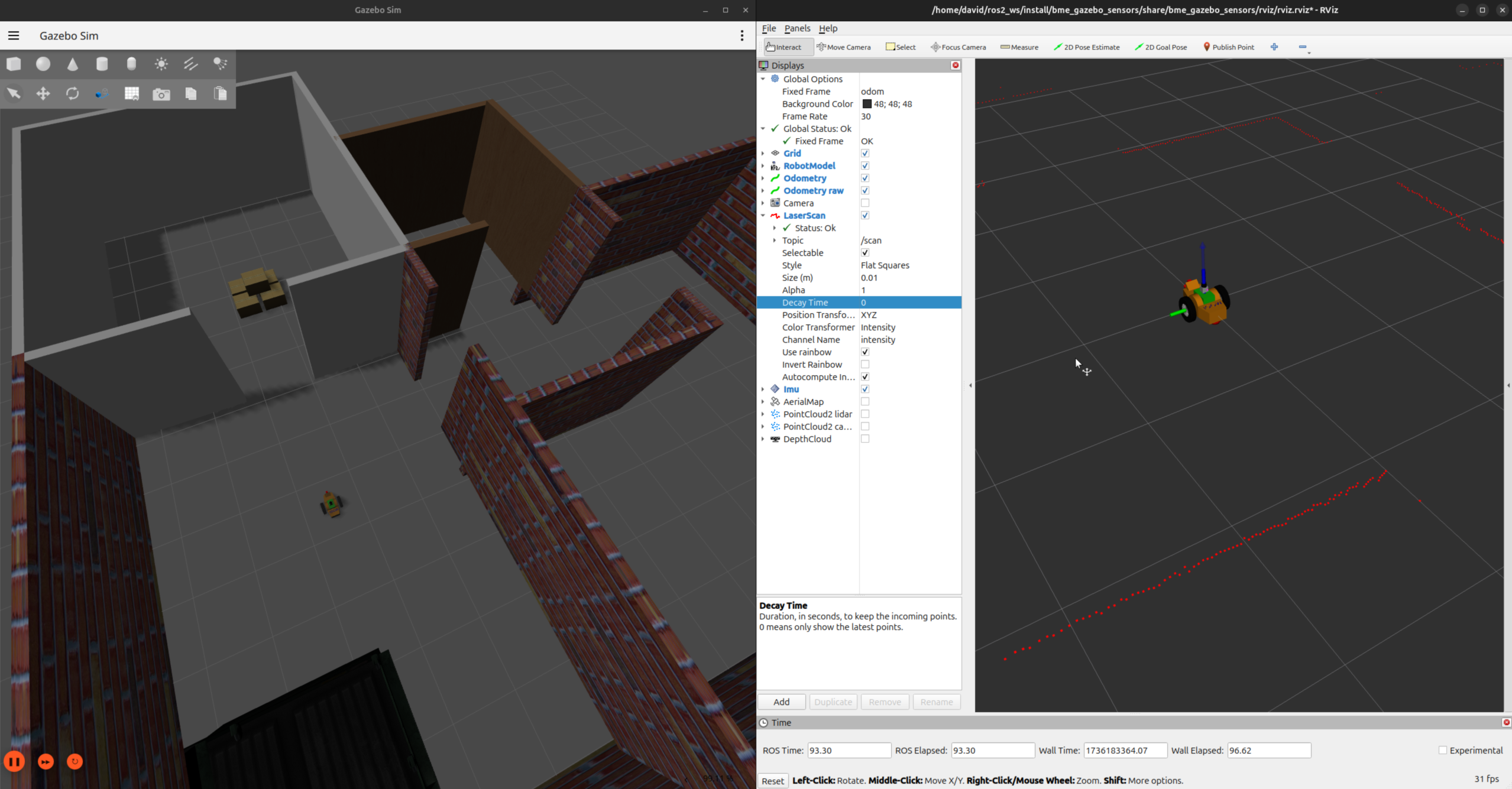
Task: Disable the Use rainbow checkbox
Action: click(865, 352)
